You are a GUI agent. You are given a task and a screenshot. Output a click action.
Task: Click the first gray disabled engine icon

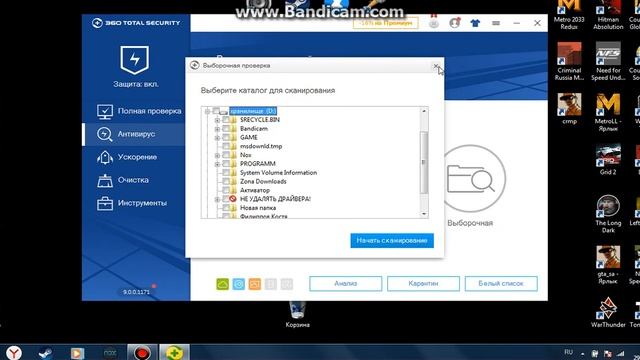click(271, 284)
